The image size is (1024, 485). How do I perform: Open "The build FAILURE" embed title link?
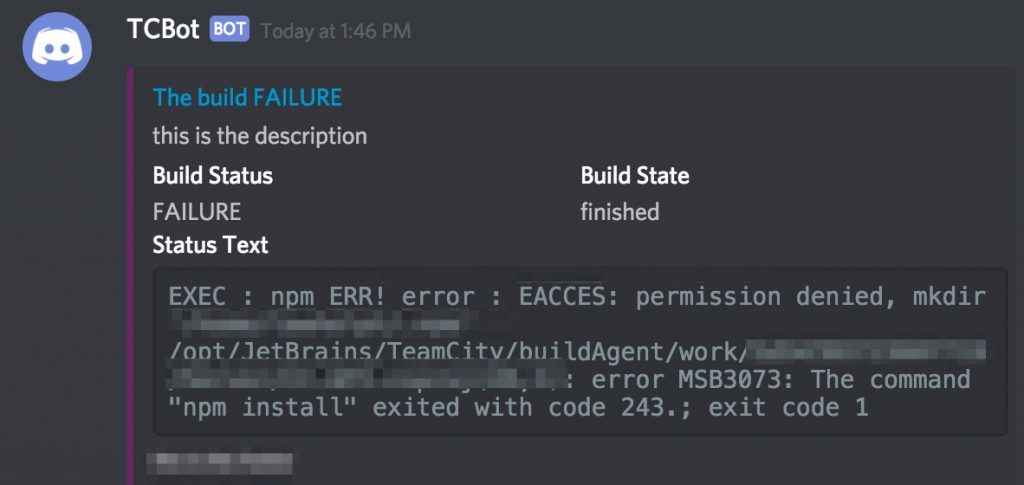tap(247, 97)
